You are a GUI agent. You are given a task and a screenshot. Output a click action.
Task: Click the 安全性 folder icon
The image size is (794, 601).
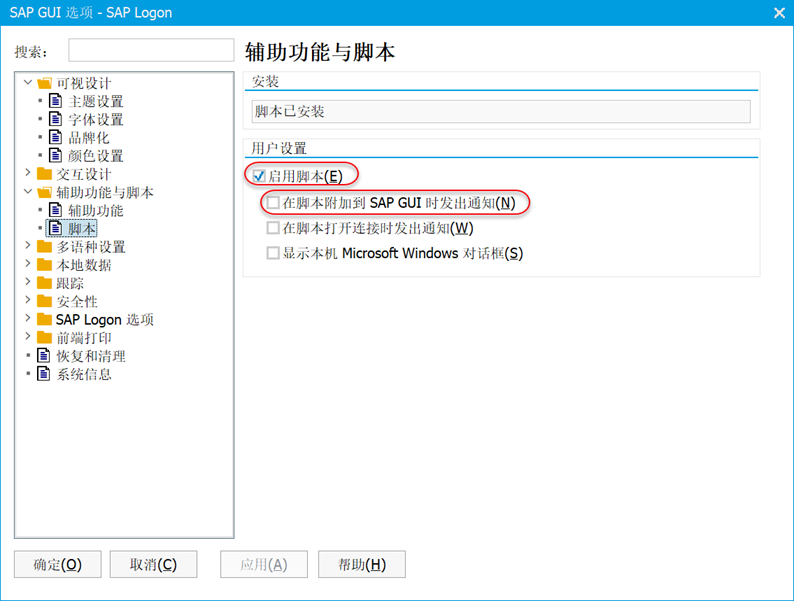pyautogui.click(x=45, y=301)
